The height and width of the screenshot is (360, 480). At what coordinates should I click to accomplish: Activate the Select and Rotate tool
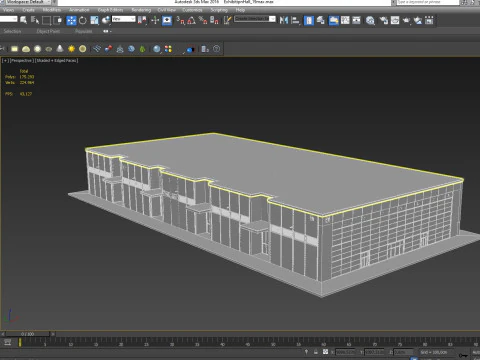pos(83,20)
